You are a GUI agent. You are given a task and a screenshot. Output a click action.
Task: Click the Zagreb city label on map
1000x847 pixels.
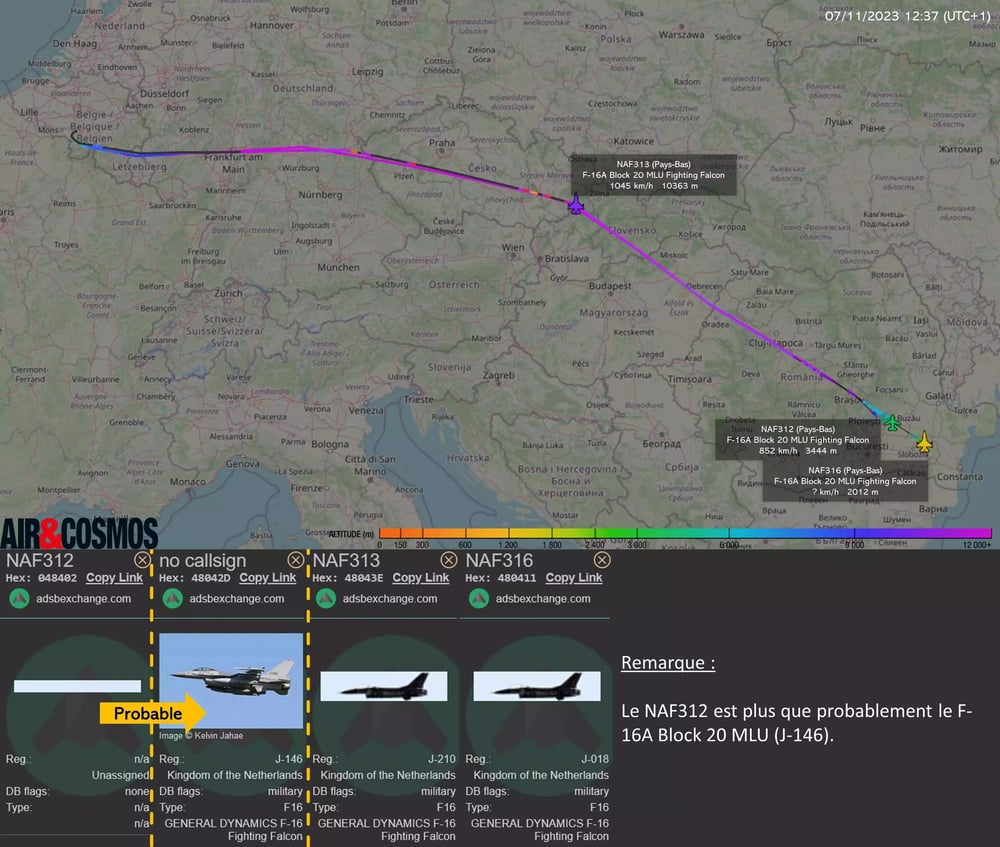pos(499,376)
